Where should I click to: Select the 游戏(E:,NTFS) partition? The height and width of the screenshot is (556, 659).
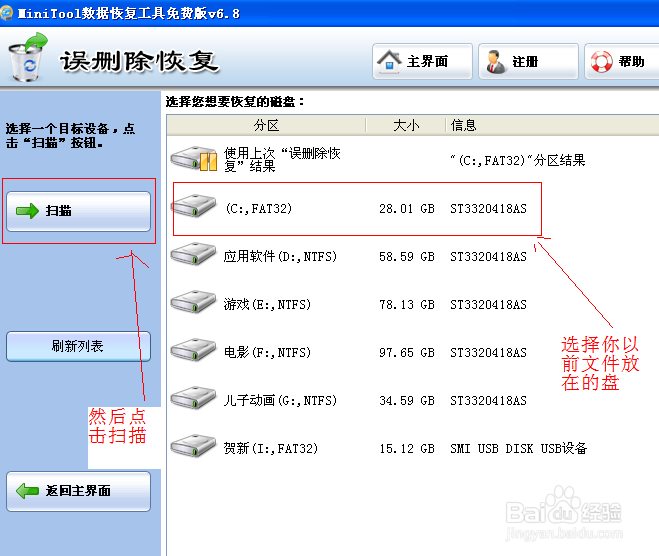point(267,304)
